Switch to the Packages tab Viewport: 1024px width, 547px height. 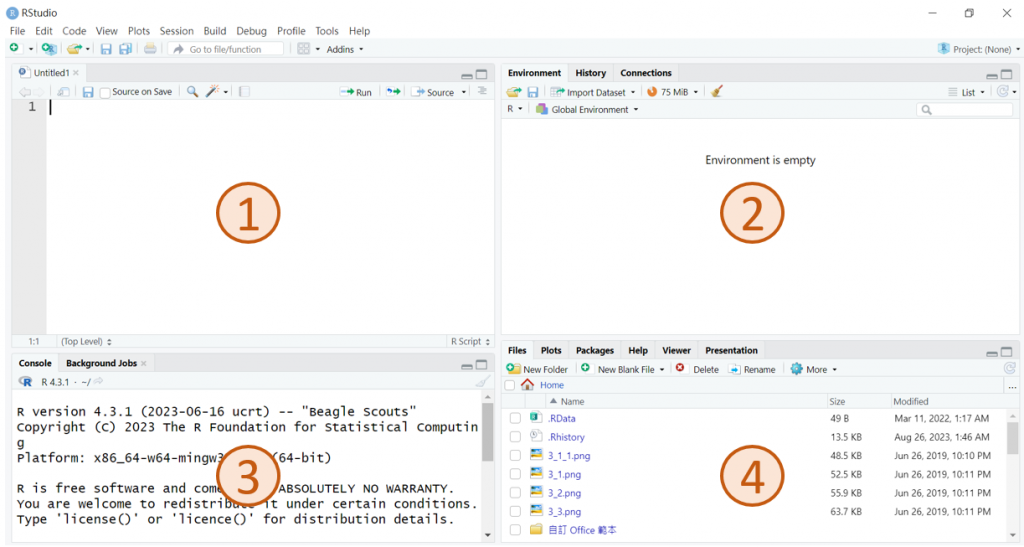coord(594,351)
